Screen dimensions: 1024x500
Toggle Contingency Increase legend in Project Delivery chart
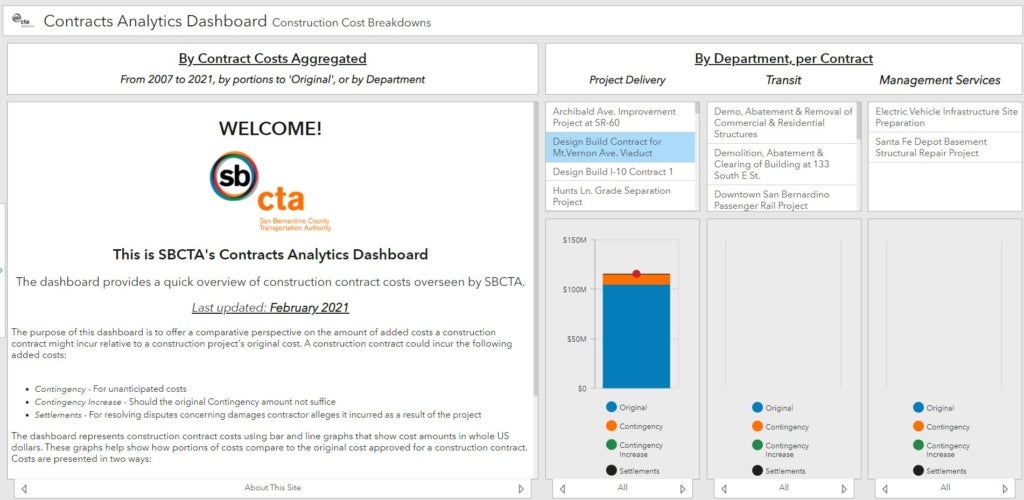coord(625,449)
